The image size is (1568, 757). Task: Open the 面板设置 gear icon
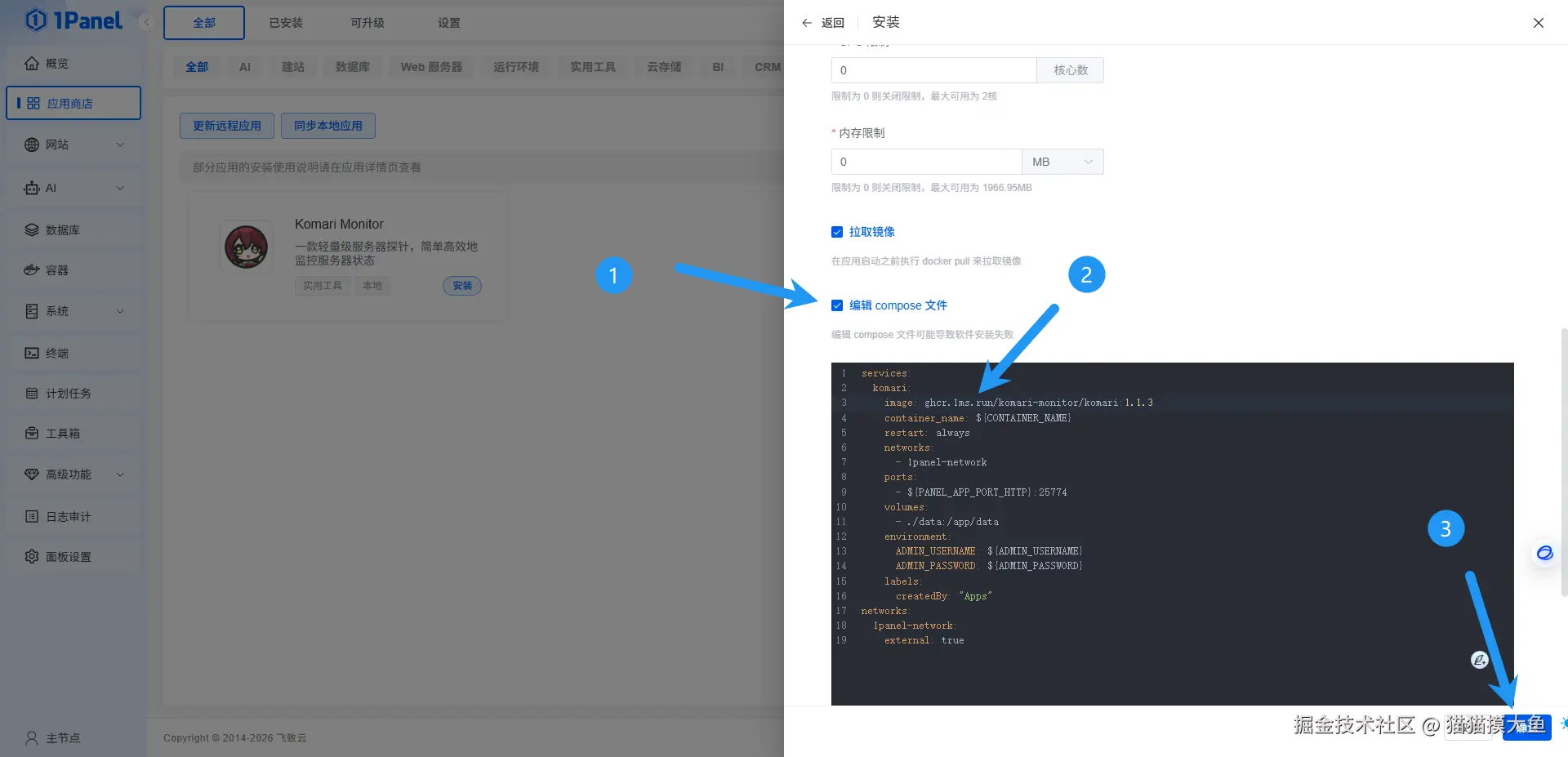coord(32,557)
